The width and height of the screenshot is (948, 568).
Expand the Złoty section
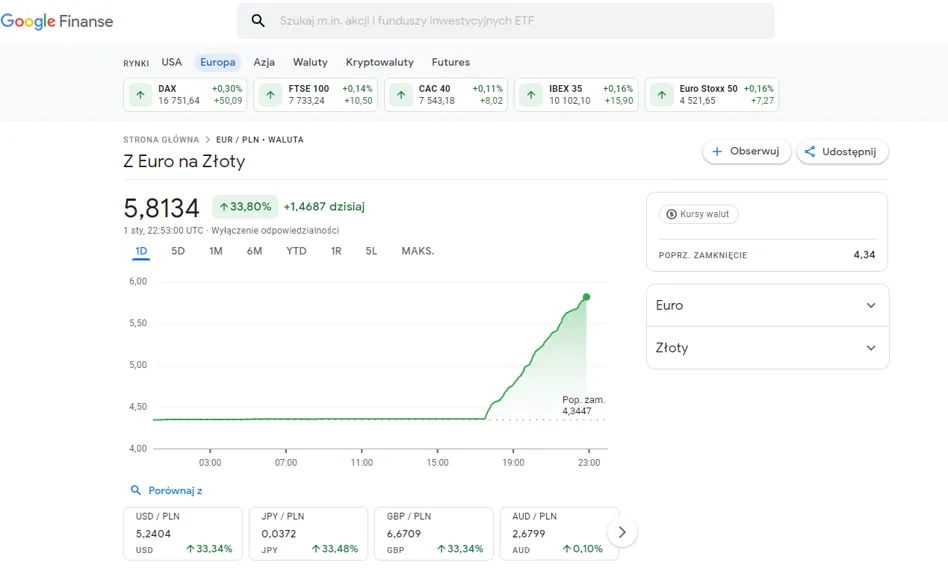click(x=767, y=348)
